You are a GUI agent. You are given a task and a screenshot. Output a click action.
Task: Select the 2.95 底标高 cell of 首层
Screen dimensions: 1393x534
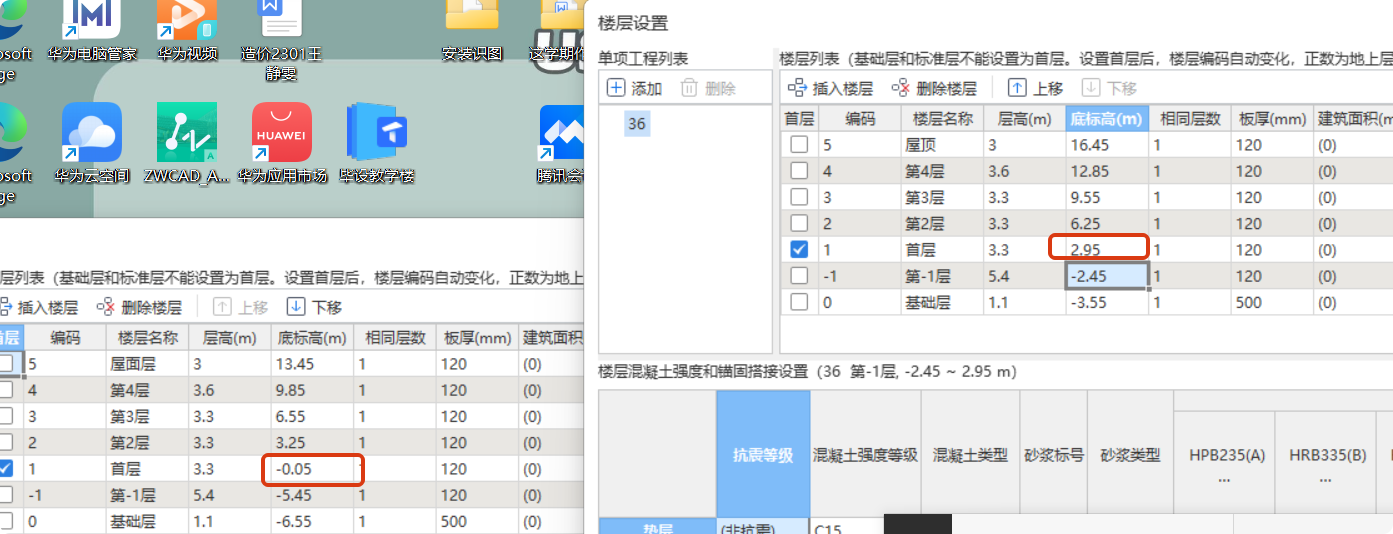pyautogui.click(x=1107, y=249)
